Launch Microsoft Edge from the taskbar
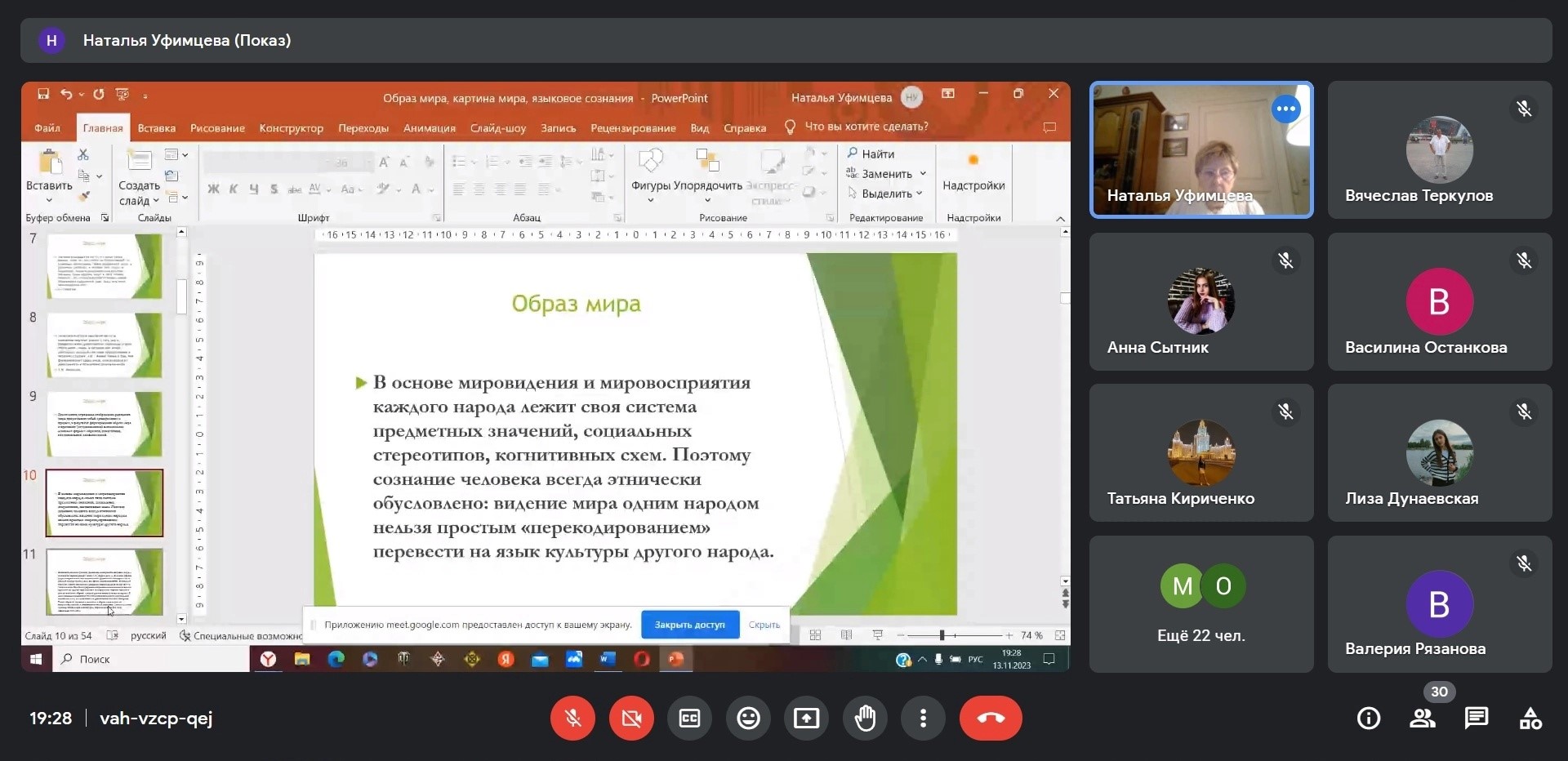The height and width of the screenshot is (761, 1568). coord(336,659)
